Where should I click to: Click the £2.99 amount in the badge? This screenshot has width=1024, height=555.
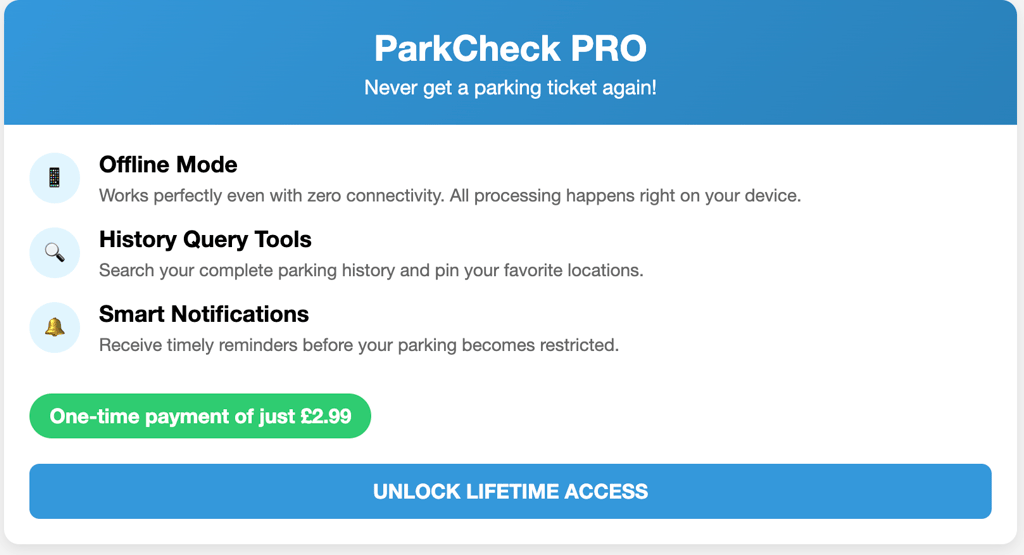pos(326,416)
